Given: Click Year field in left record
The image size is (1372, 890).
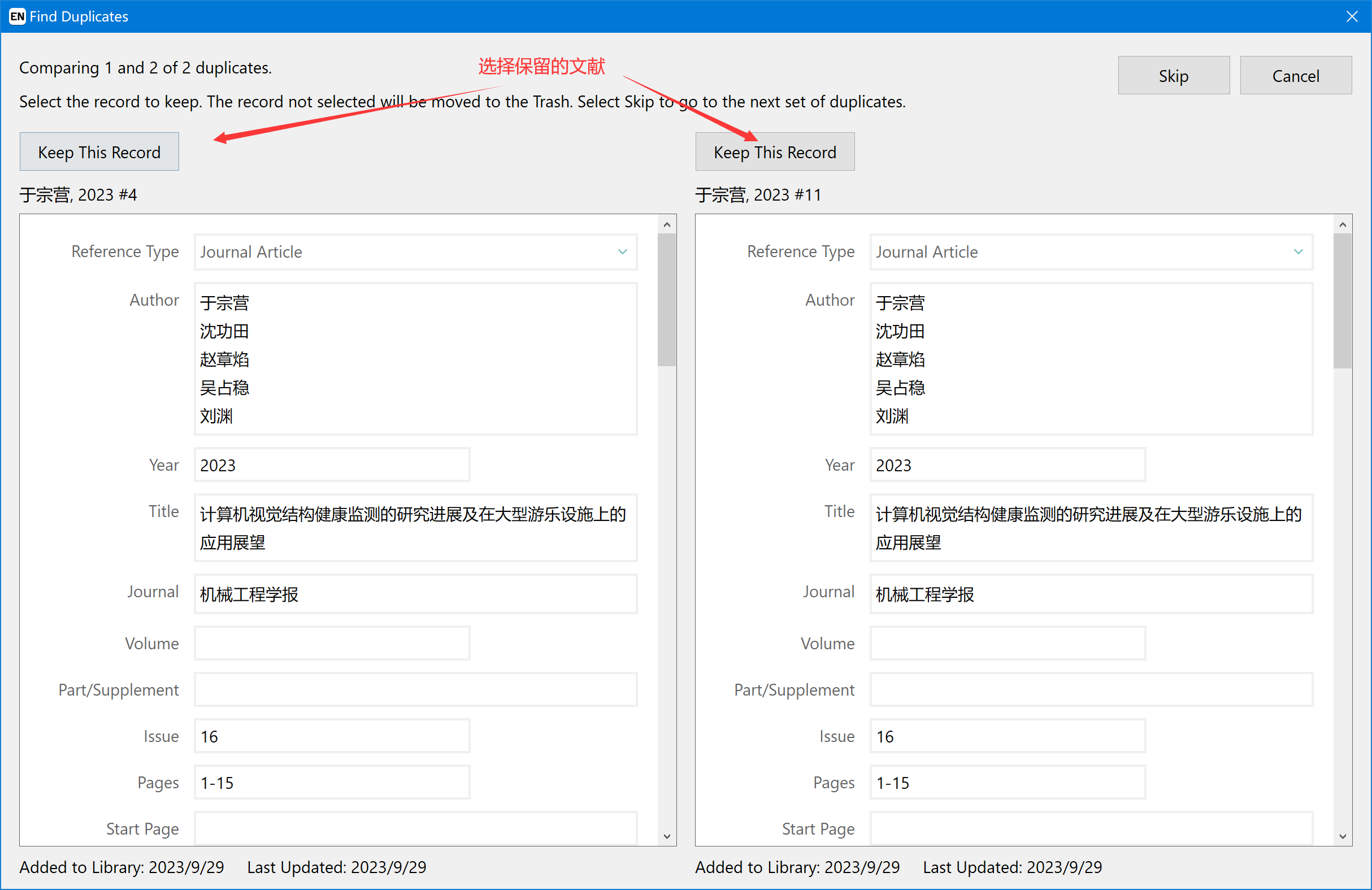Looking at the screenshot, I should (332, 464).
